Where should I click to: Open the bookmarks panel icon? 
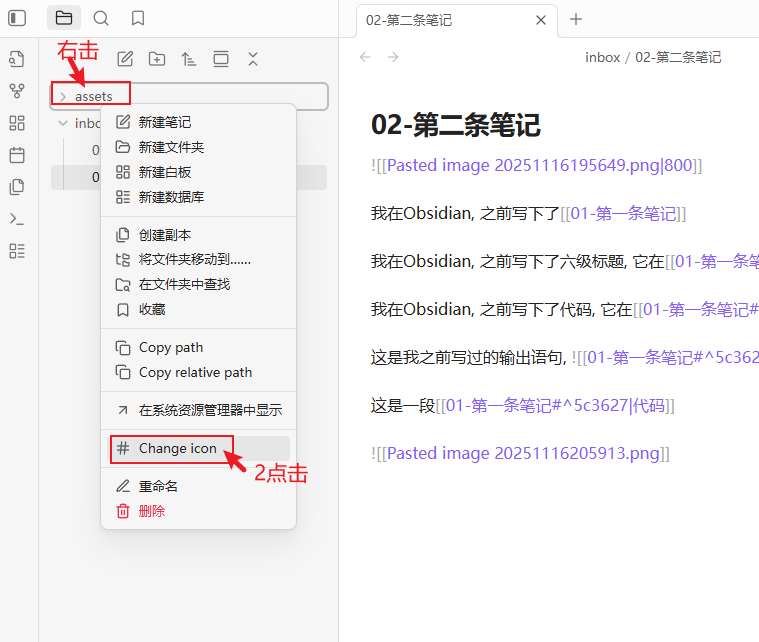(x=138, y=18)
